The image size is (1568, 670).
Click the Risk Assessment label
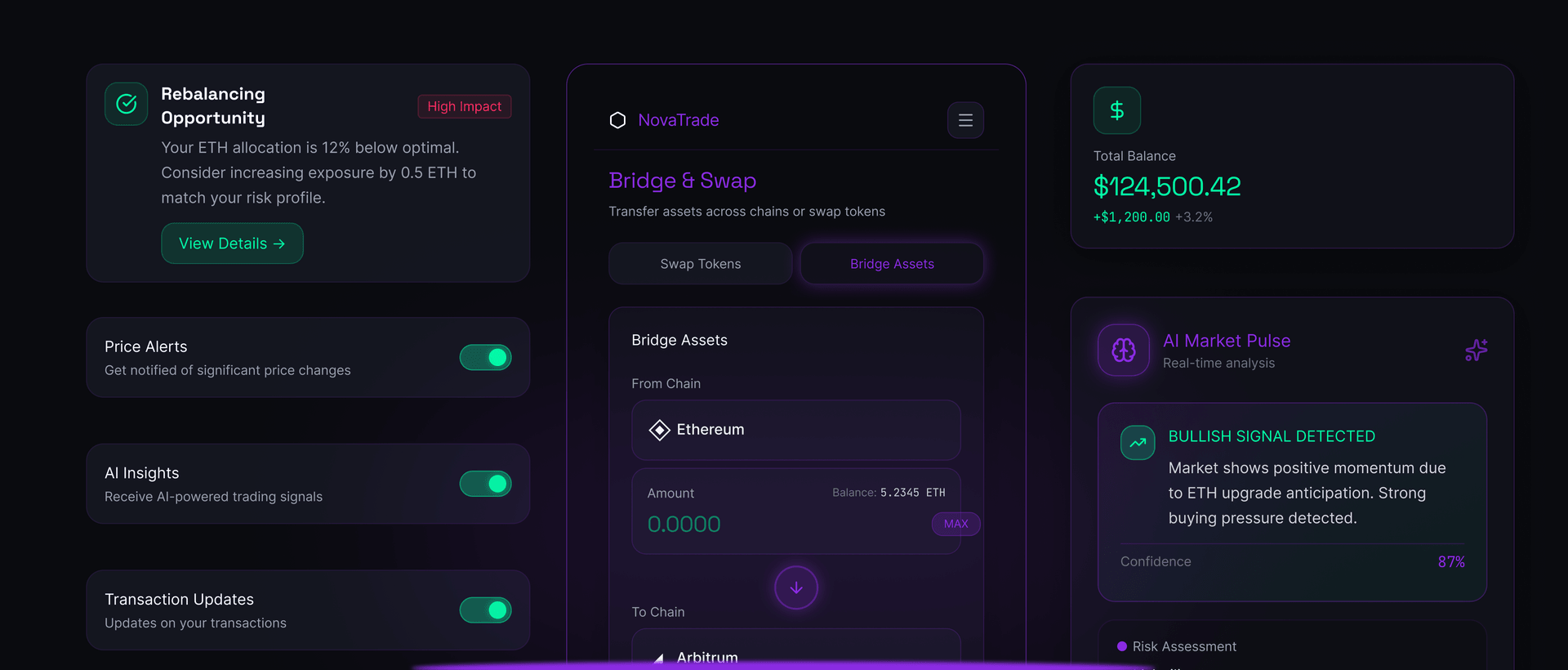pos(1184,646)
